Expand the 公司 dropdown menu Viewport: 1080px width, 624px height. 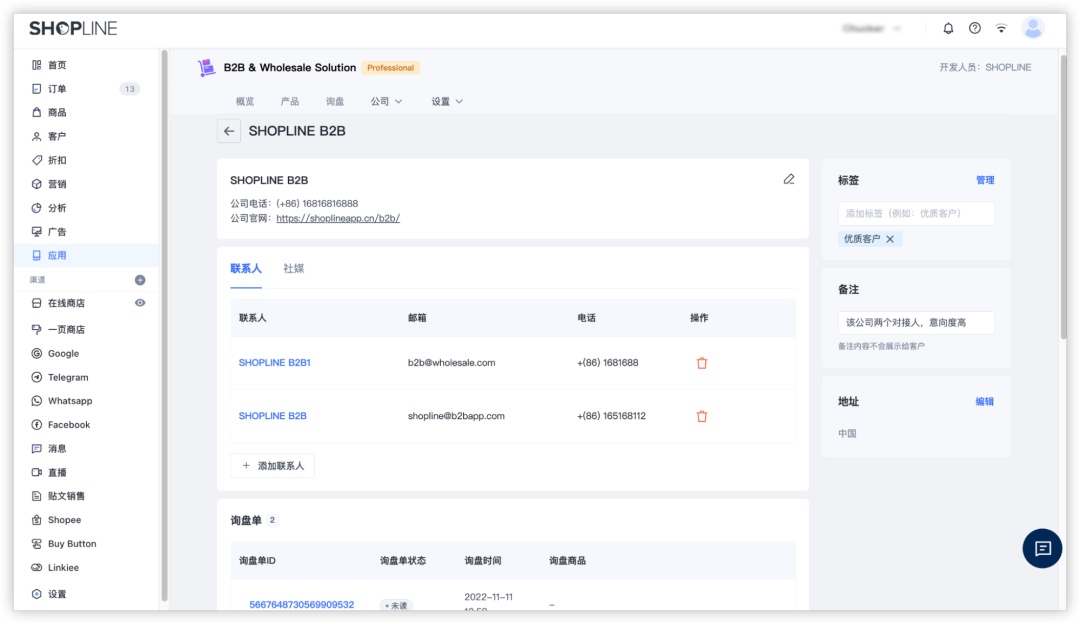(x=386, y=101)
